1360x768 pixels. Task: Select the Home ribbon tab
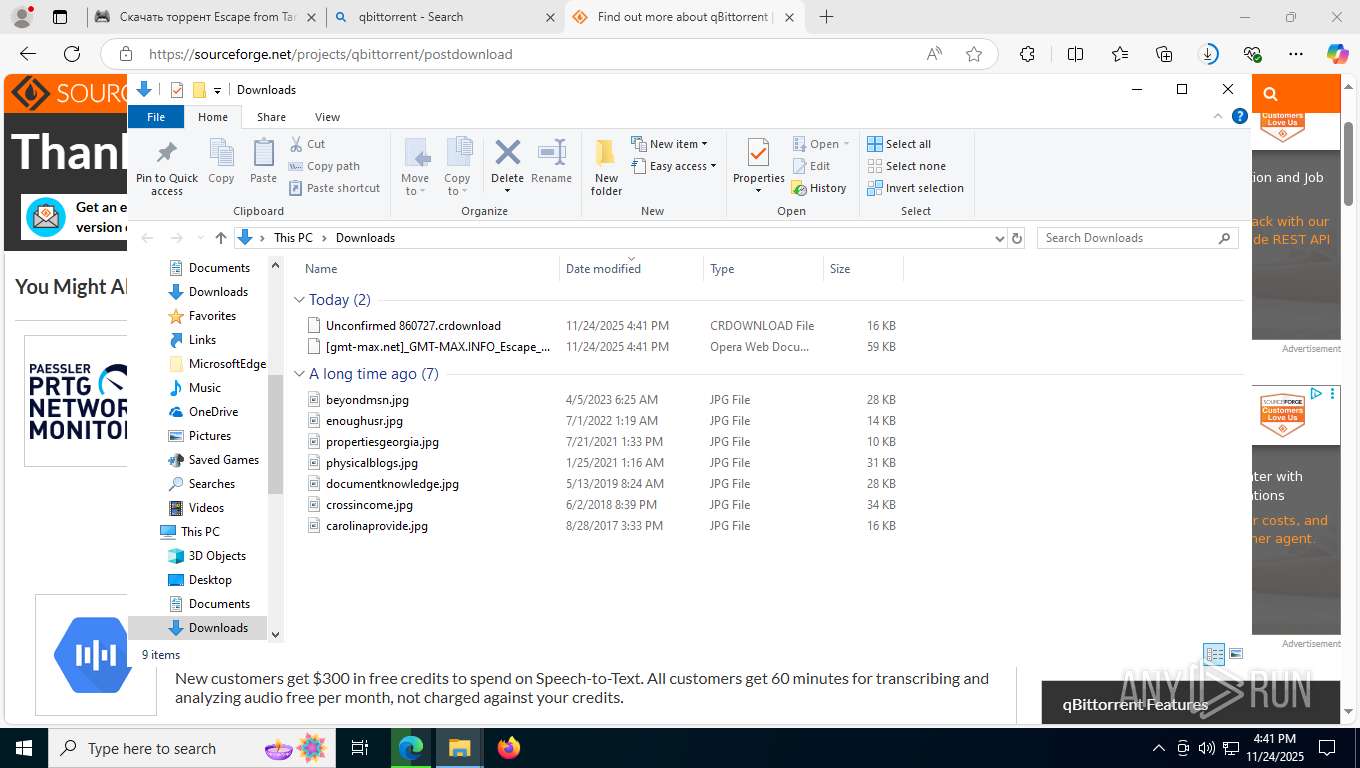213,117
